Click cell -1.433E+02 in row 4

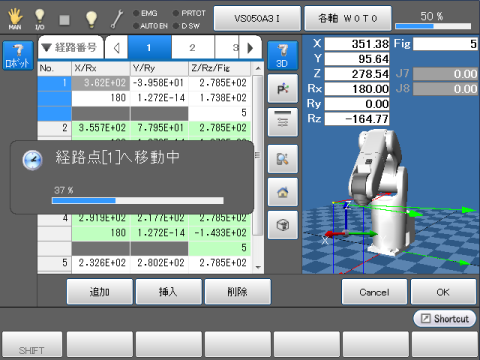(220, 233)
